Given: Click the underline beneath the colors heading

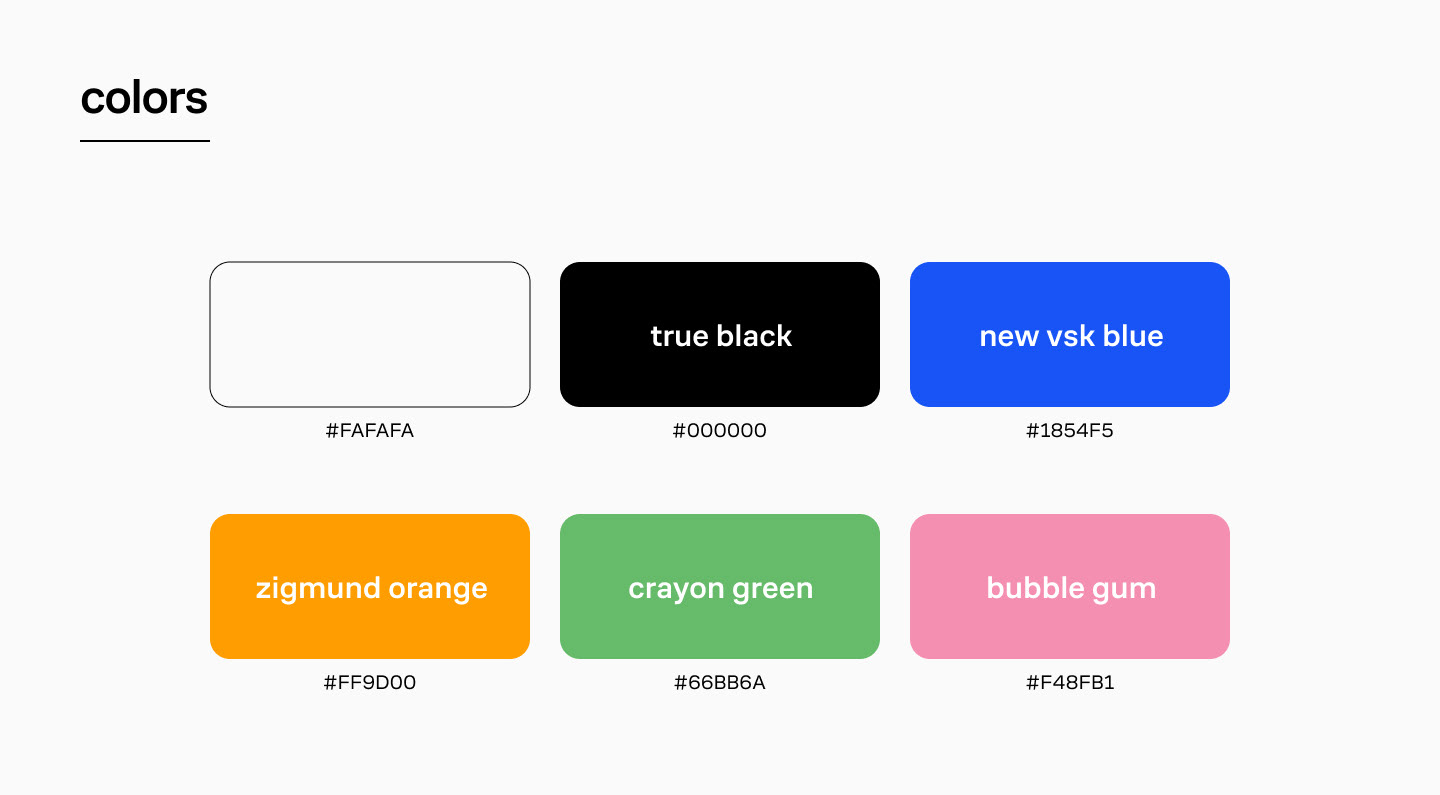Looking at the screenshot, I should point(145,141).
